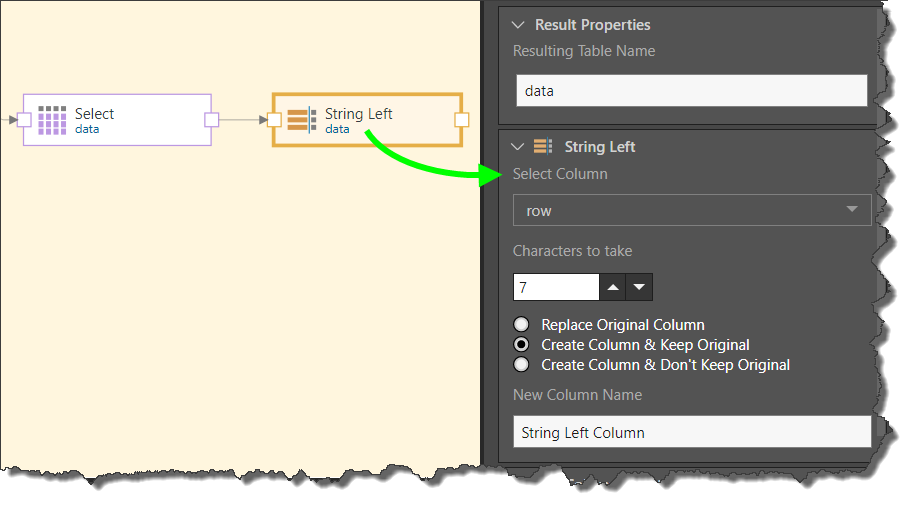The width and height of the screenshot is (916, 507).
Task: Select Create Column & Don't Keep Original
Action: 521,365
